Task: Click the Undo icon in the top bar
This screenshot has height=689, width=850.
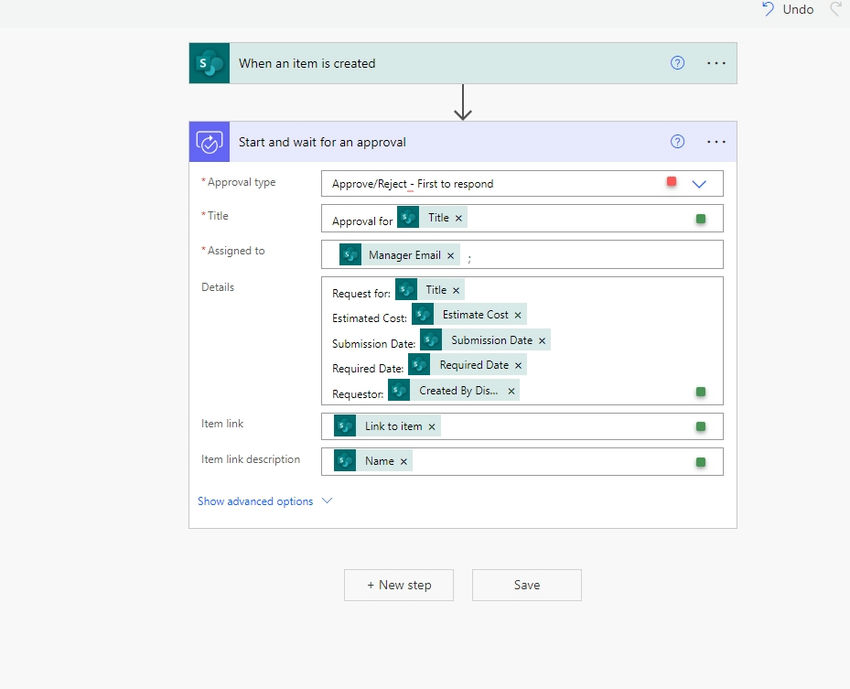Action: (768, 9)
